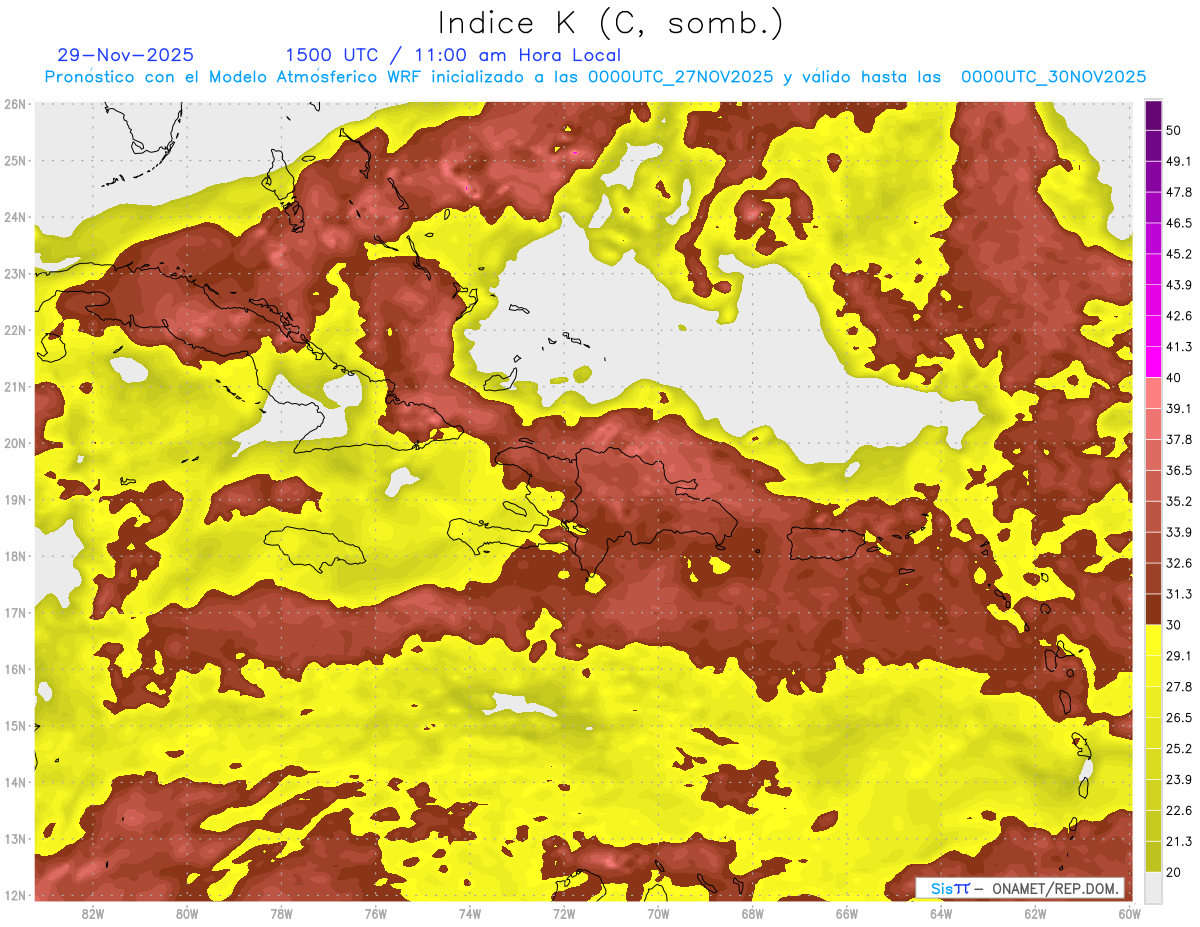Click the latitude label "13N"
Screen dimensions: 1200x927
(15, 839)
